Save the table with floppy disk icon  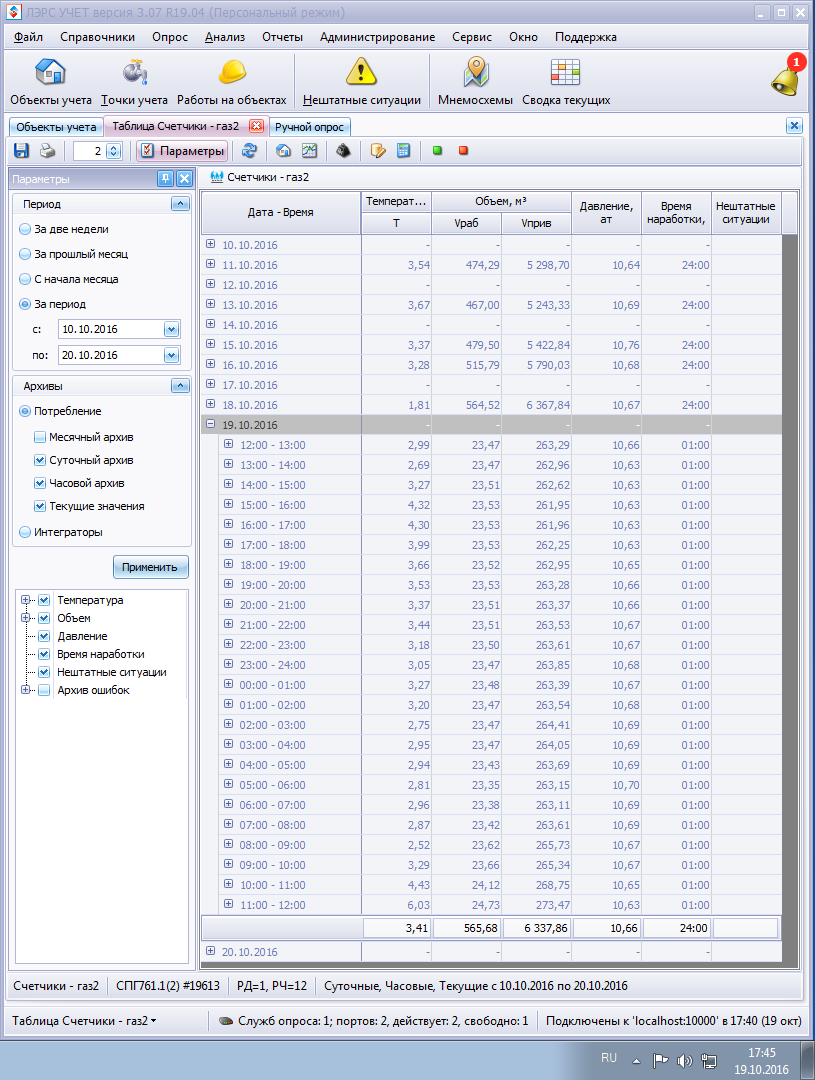(x=21, y=150)
